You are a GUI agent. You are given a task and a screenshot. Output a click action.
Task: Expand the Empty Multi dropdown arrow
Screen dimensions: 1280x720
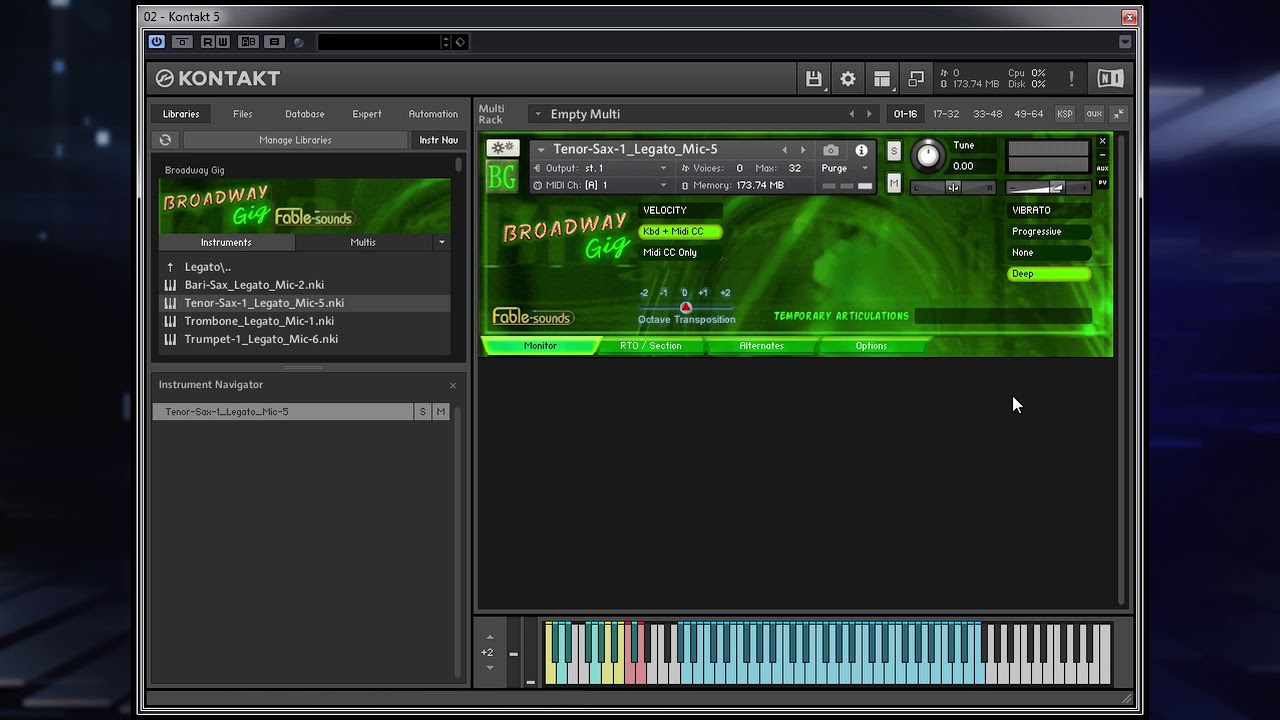[x=538, y=114]
